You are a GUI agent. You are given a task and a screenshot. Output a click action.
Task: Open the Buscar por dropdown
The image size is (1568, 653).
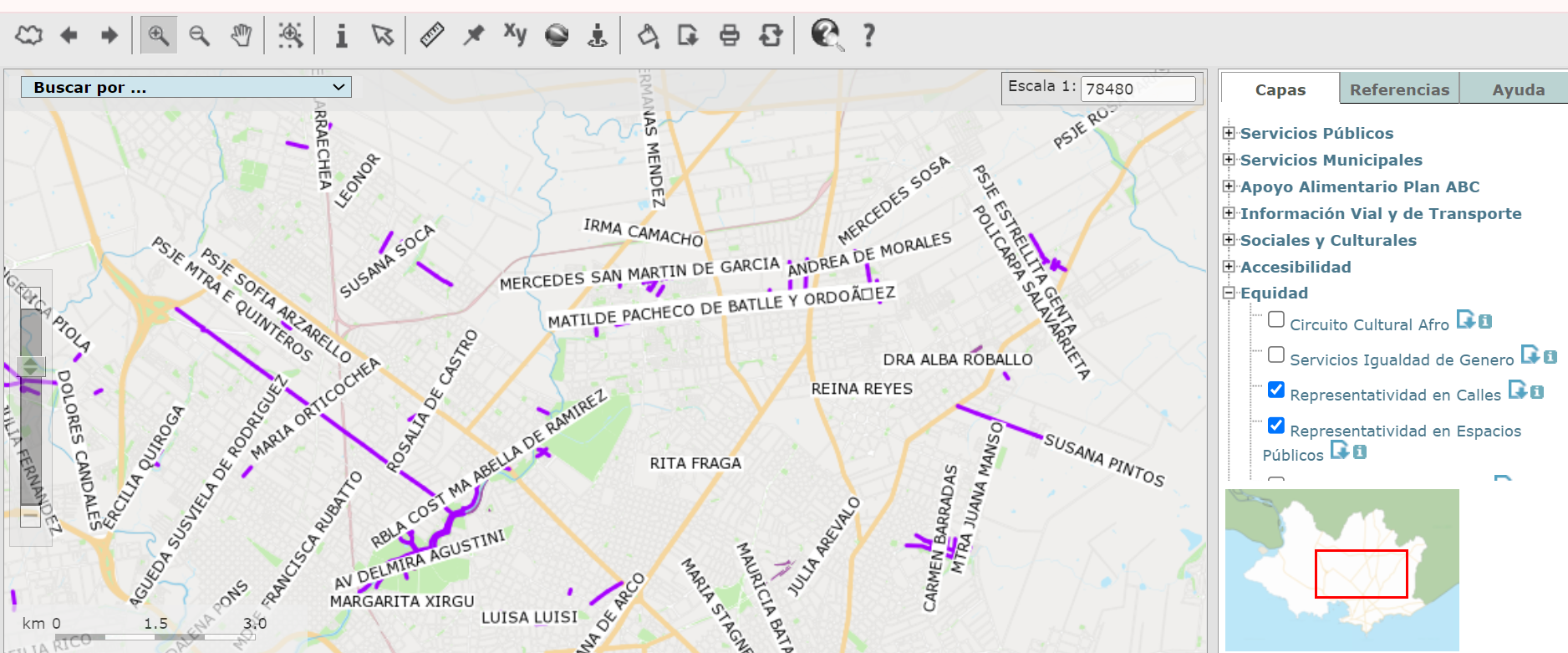[x=186, y=87]
